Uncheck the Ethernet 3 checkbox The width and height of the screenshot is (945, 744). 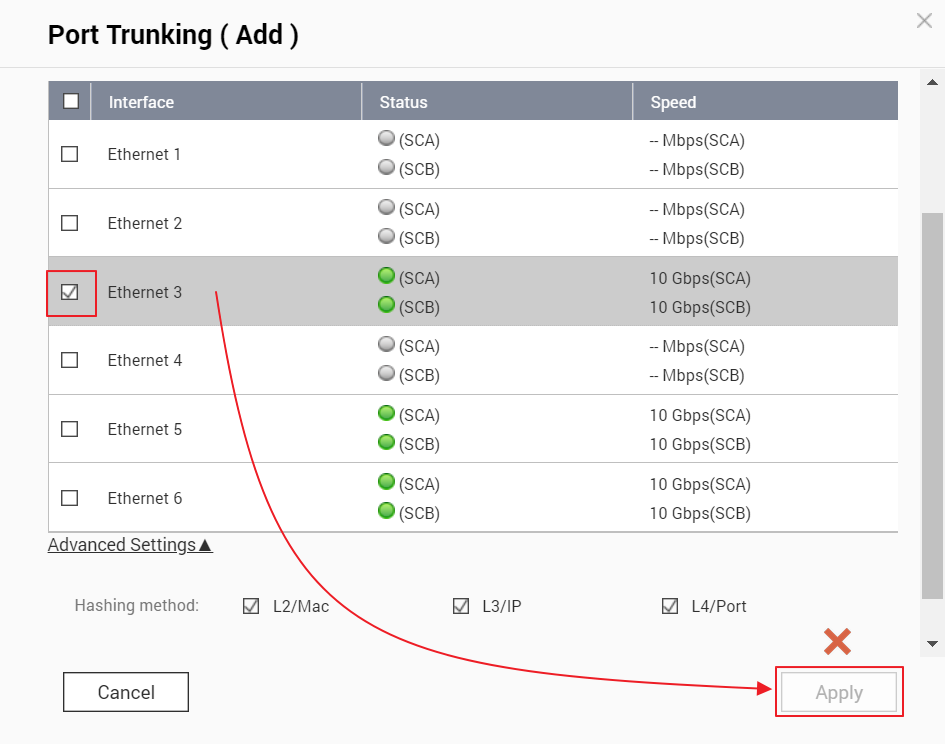coord(70,292)
